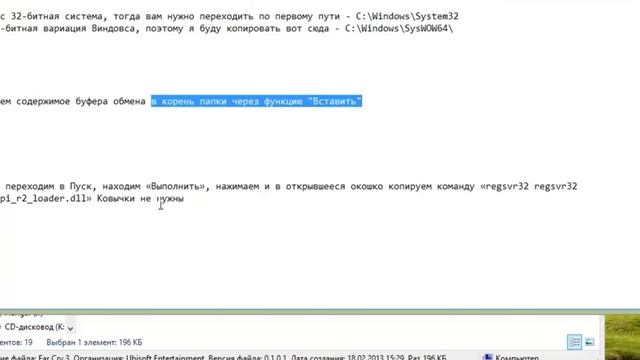Click the path C:\Windows\System32 in the text
This screenshot has height=360, width=640.
pos(407,16)
